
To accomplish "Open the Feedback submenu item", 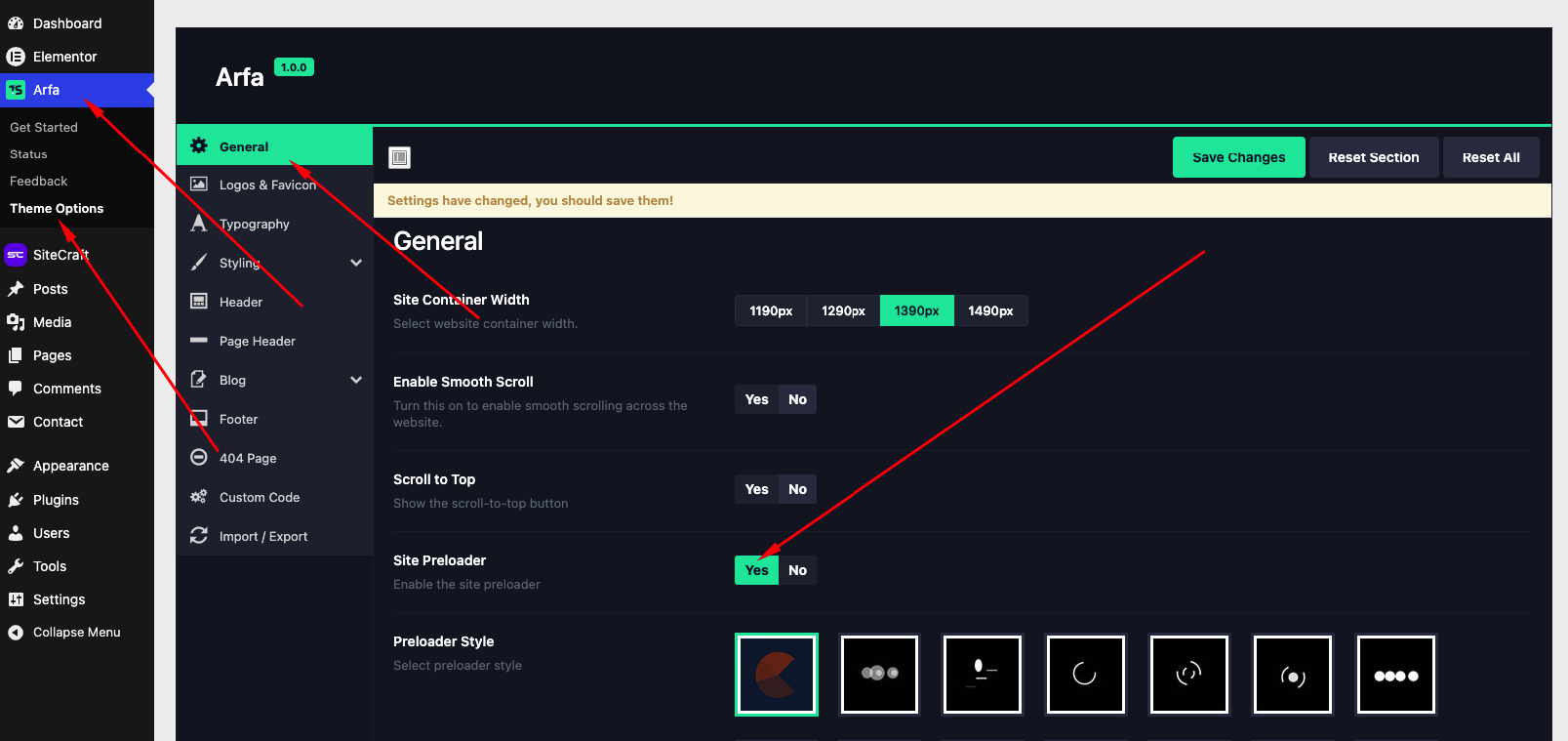I will (x=39, y=182).
